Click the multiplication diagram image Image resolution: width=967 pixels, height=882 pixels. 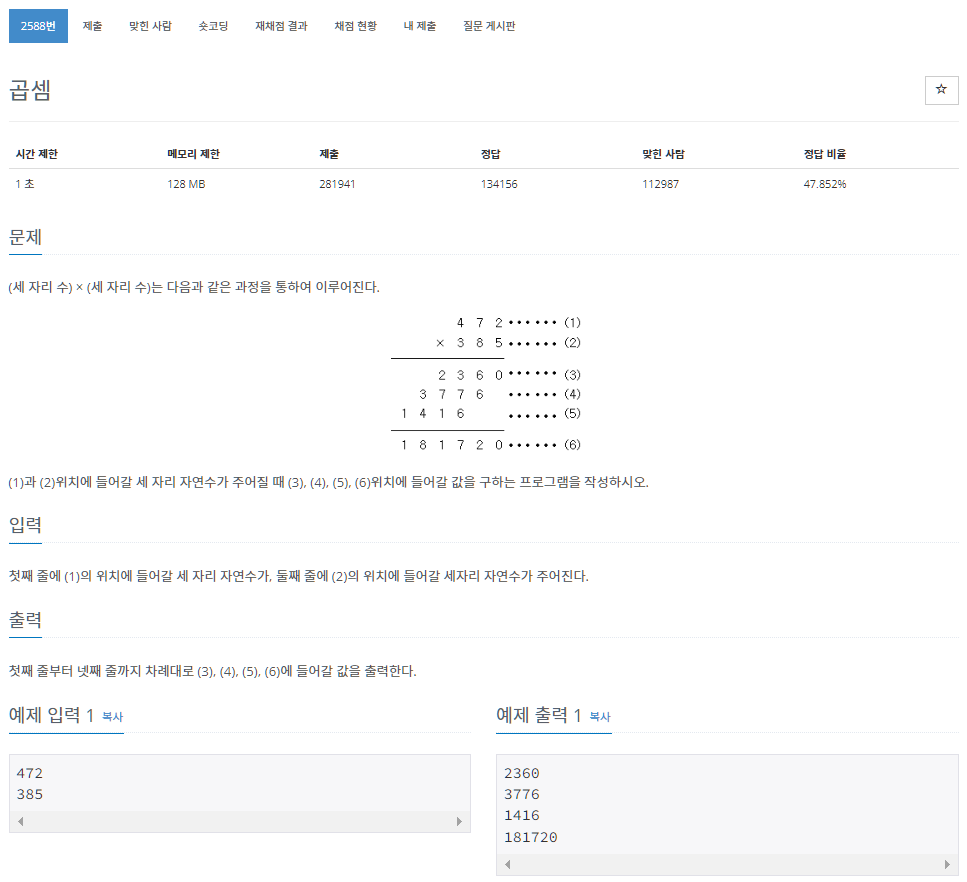coord(486,383)
